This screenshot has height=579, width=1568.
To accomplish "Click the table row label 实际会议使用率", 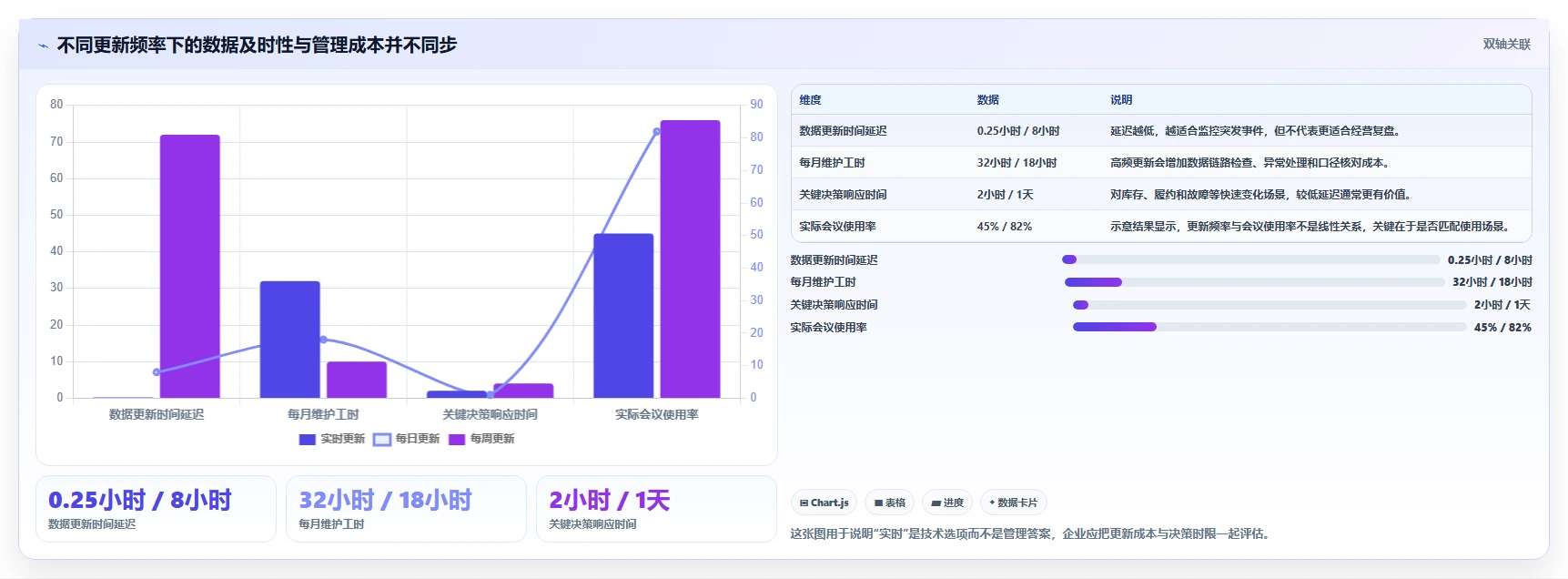I will click(837, 227).
